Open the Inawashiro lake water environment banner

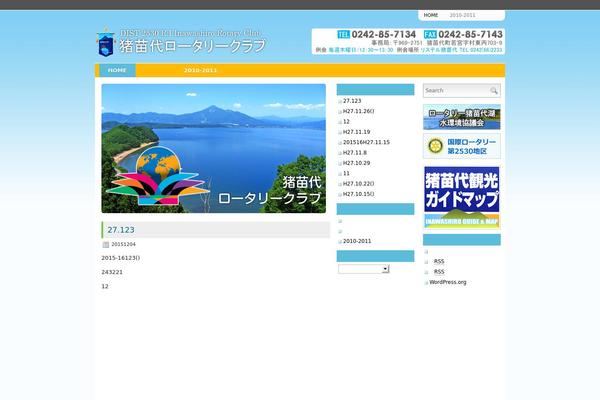pyautogui.click(x=462, y=117)
